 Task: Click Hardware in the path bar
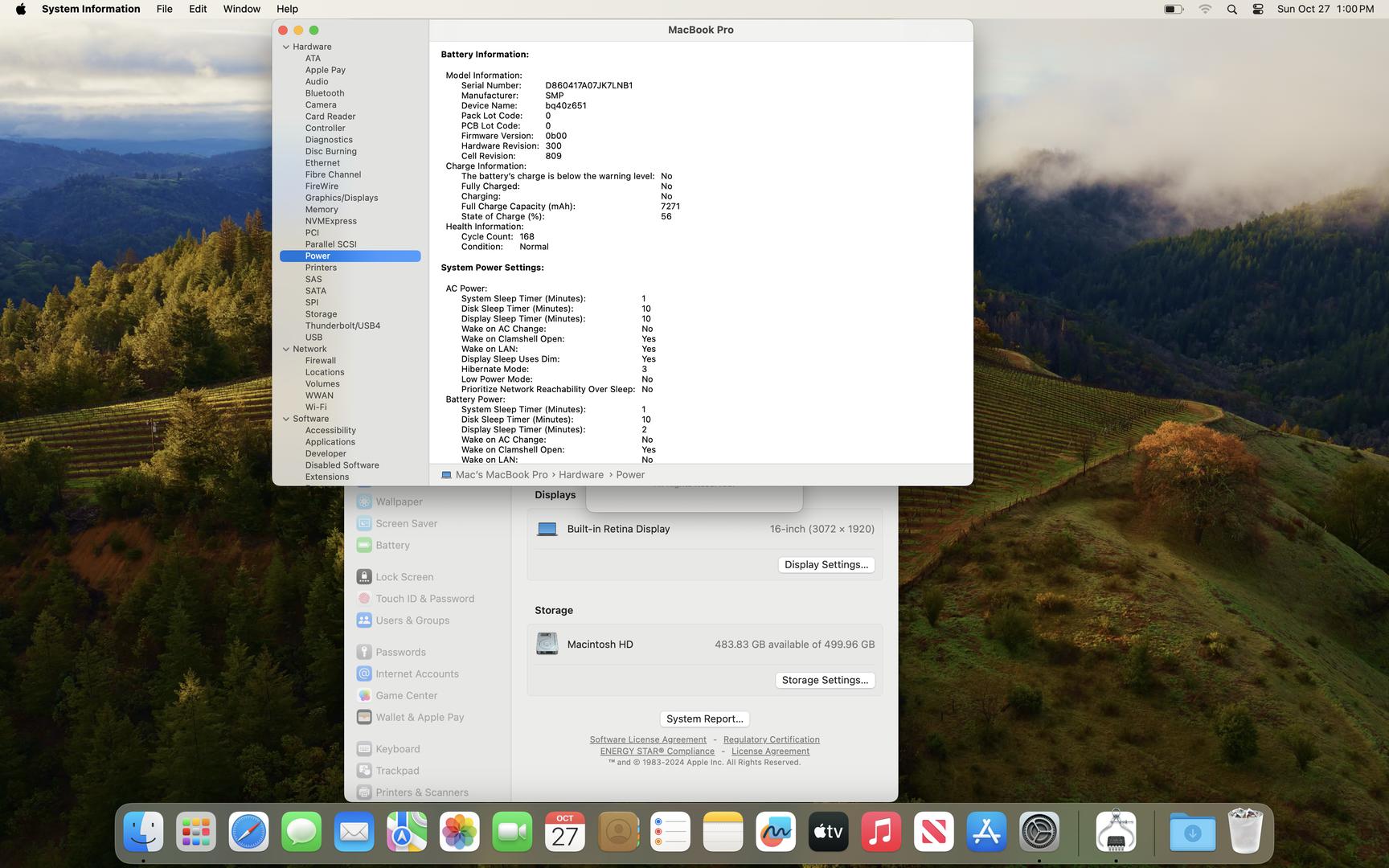pyautogui.click(x=580, y=475)
